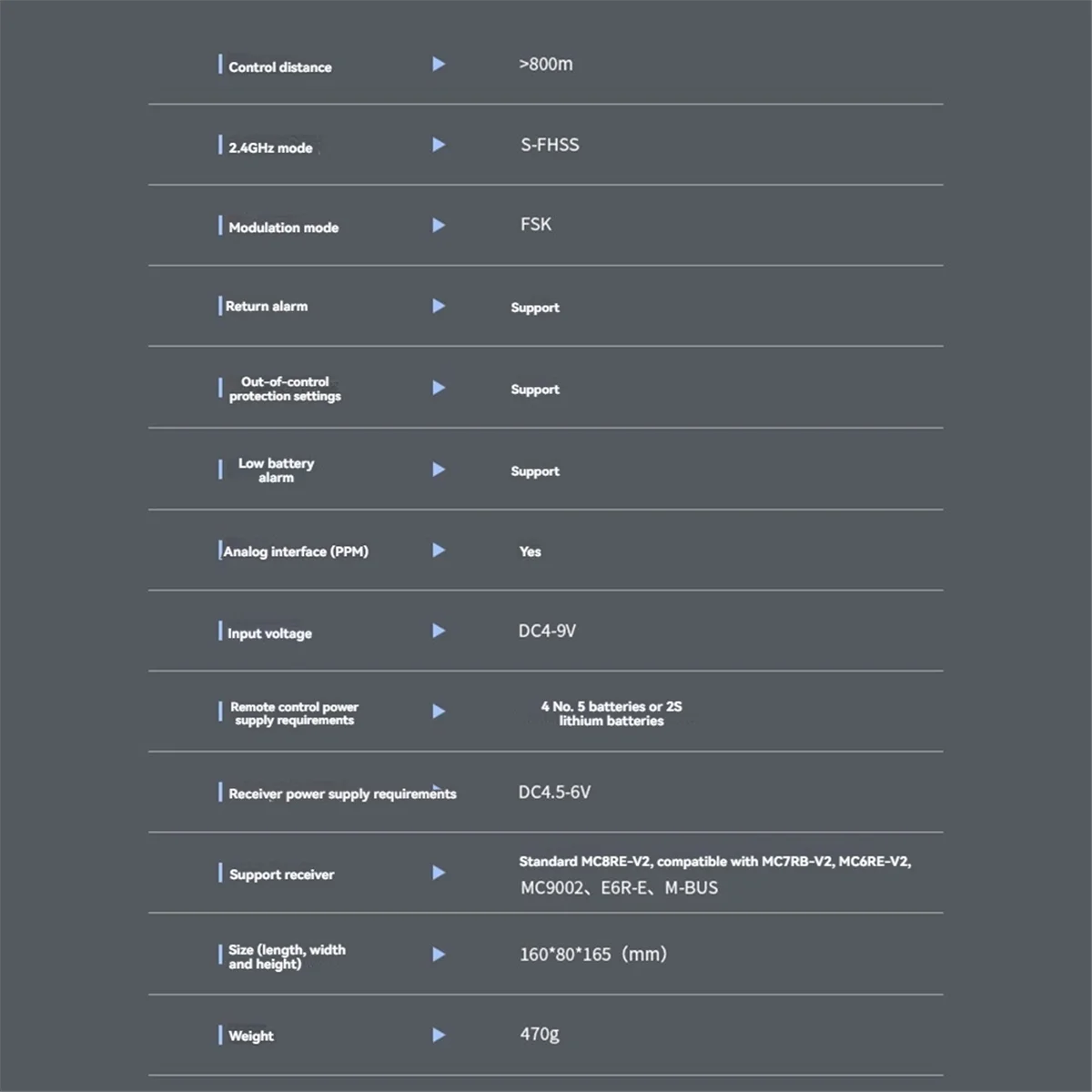The image size is (1092, 1092).
Task: Click the arrow beside Size label
Action: [x=439, y=955]
